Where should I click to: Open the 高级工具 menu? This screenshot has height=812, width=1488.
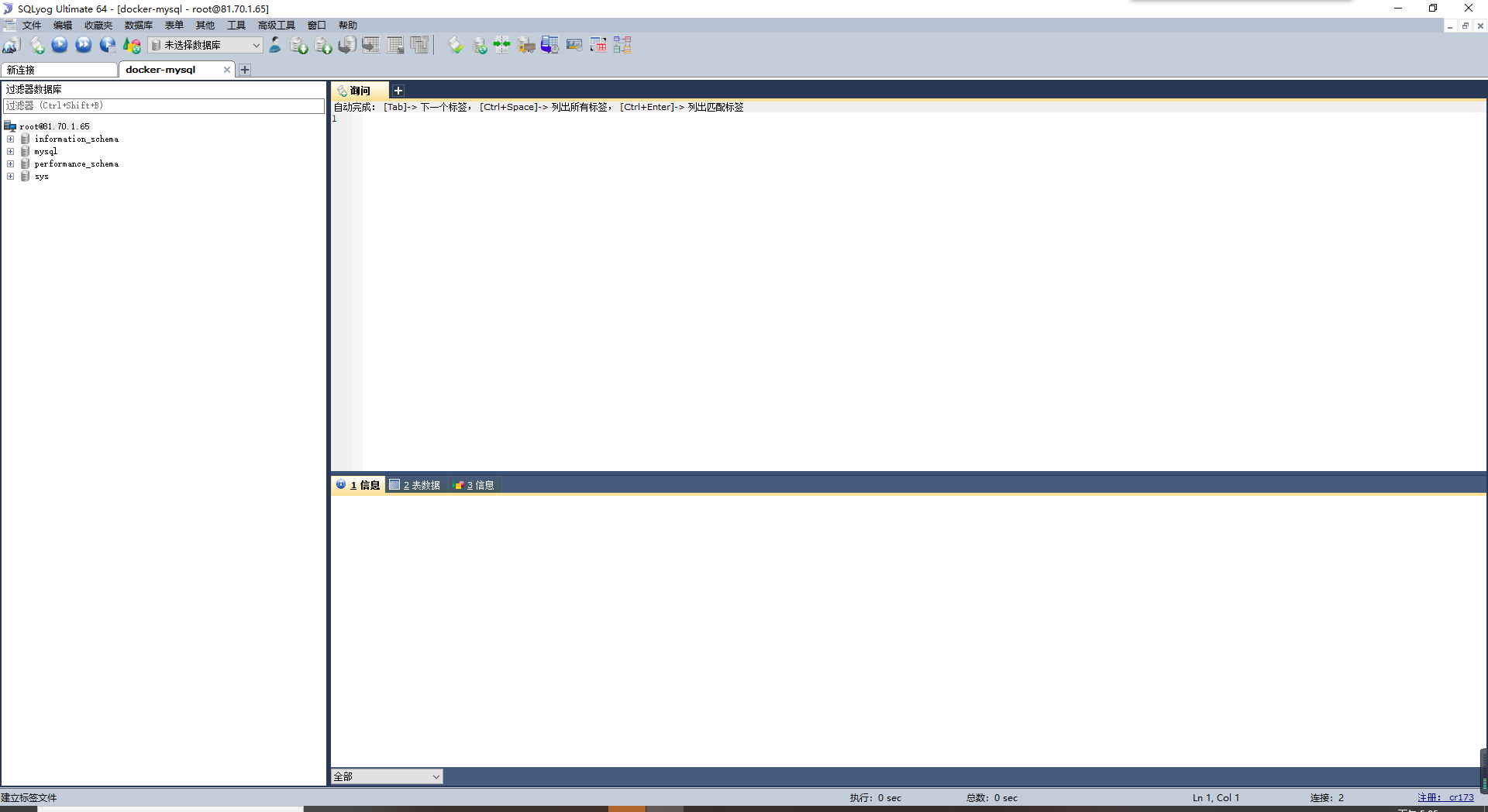tap(277, 26)
